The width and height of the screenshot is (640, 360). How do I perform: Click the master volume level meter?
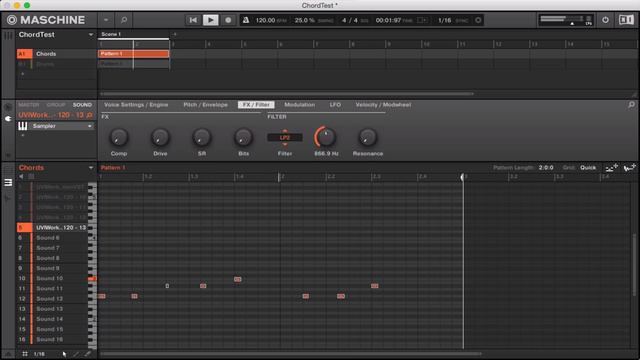[565, 20]
